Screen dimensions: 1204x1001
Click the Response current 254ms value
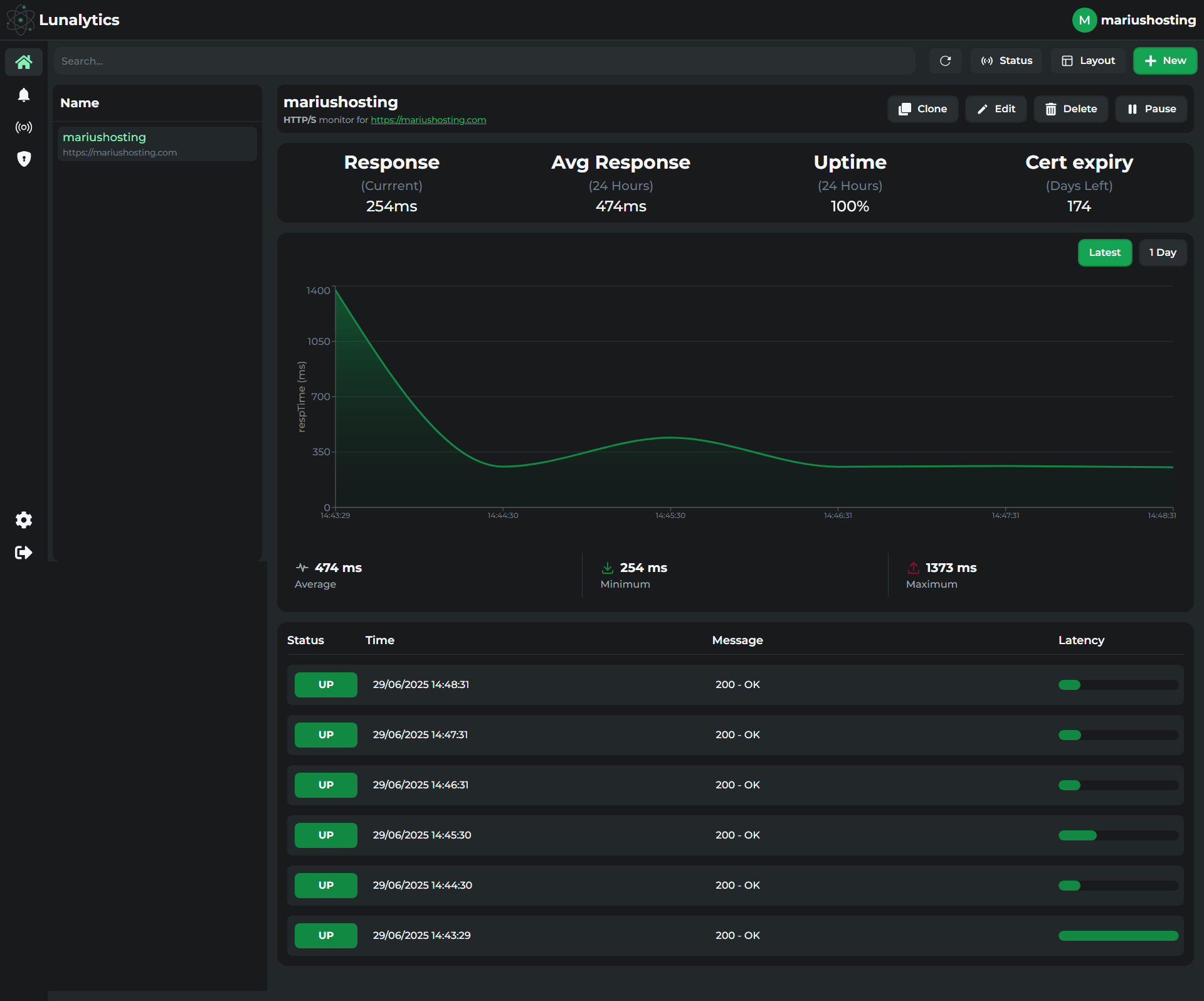point(391,206)
